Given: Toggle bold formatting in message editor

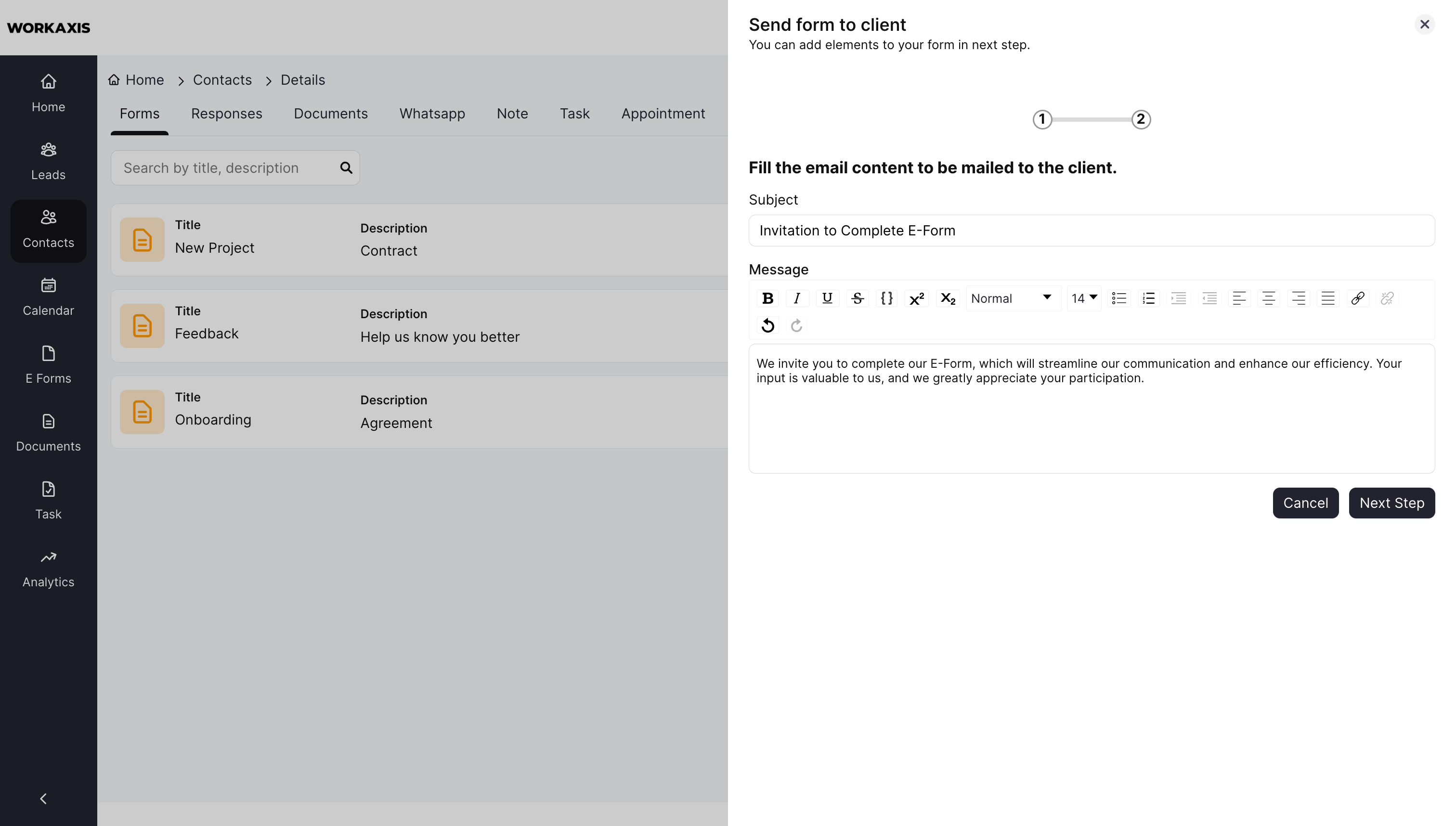Looking at the screenshot, I should (767, 298).
